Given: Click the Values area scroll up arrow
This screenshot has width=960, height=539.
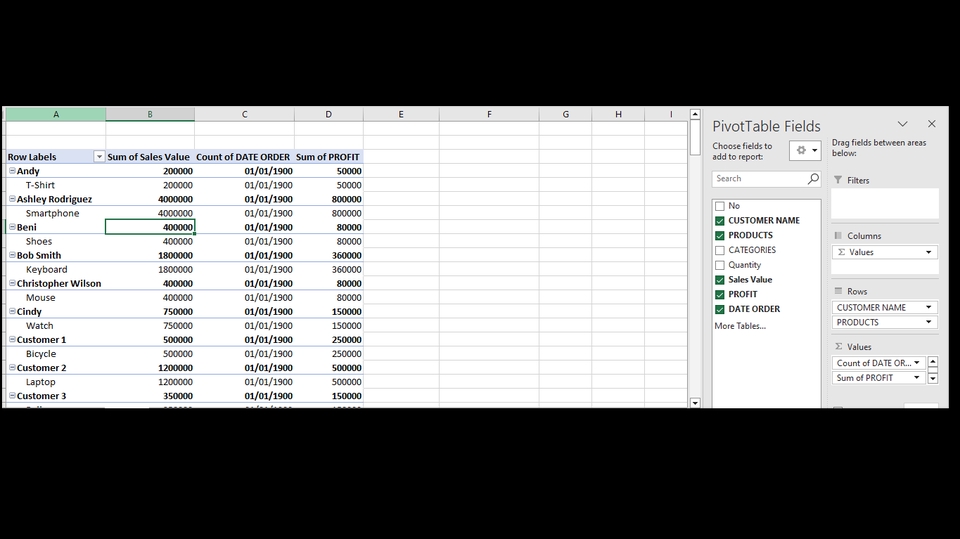Looking at the screenshot, I should coord(932,362).
